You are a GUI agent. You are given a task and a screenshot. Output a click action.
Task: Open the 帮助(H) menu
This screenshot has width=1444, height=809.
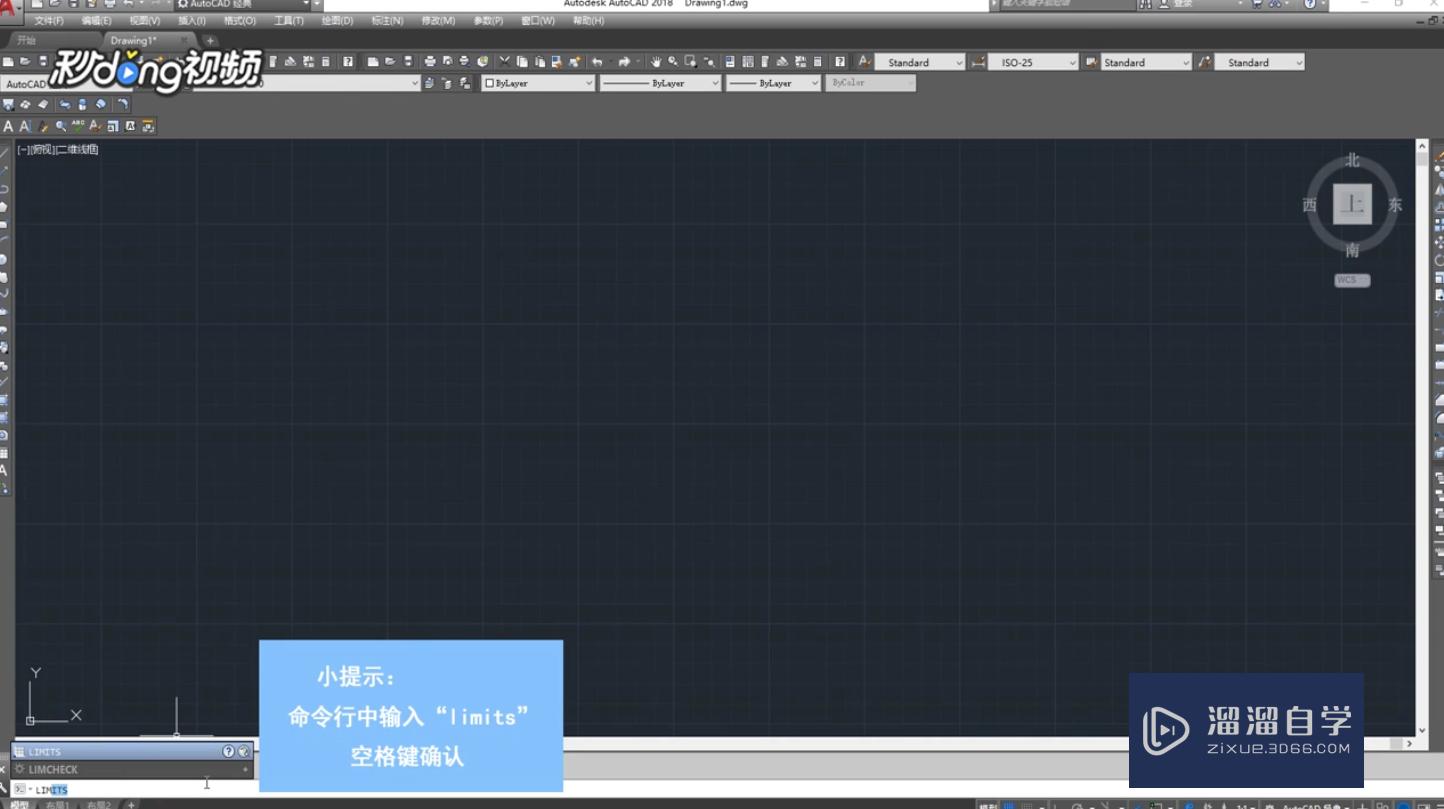coord(588,21)
